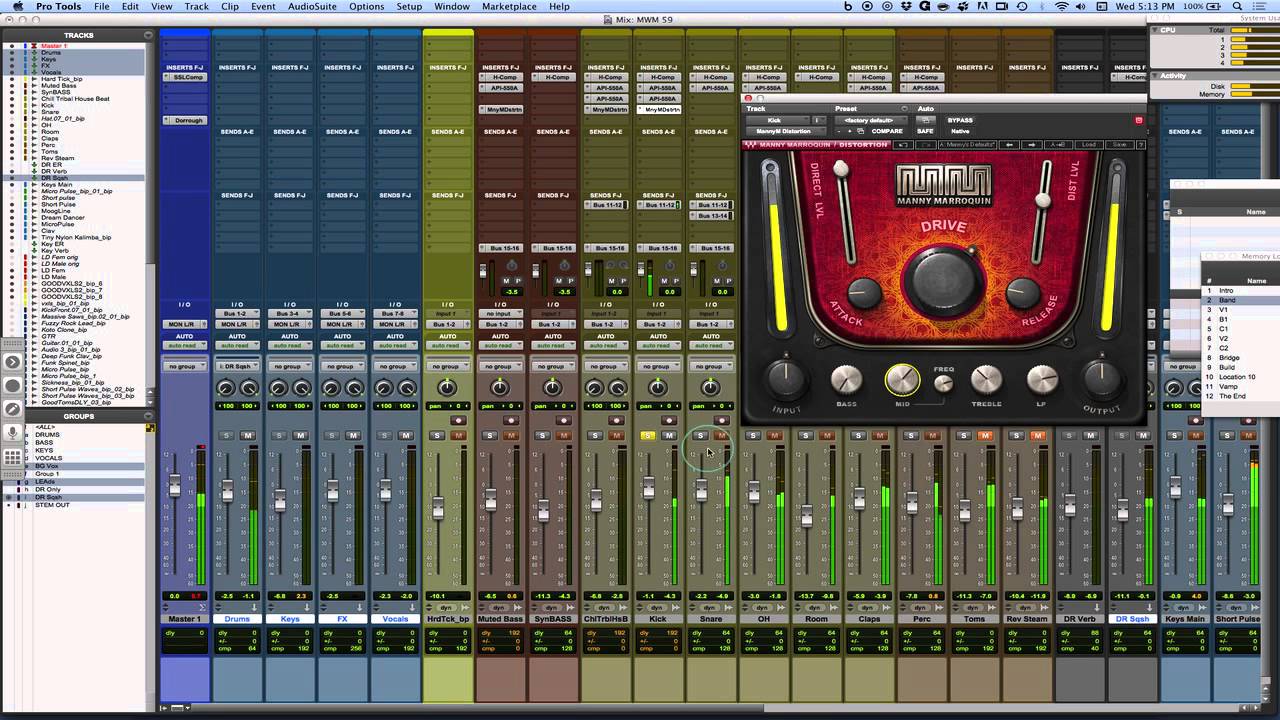The image size is (1280, 720).
Task: Select the Bridge memory location
Action: tap(1229, 358)
